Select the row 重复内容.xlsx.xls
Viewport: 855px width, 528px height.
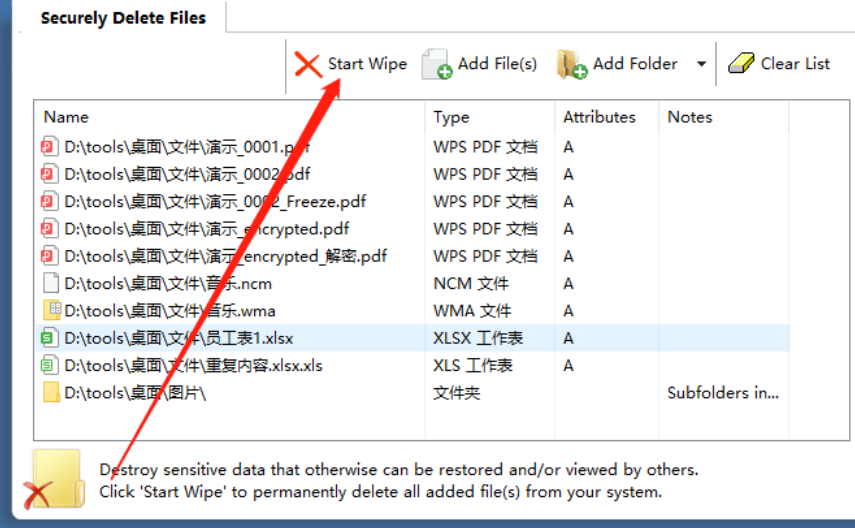click(x=412, y=365)
